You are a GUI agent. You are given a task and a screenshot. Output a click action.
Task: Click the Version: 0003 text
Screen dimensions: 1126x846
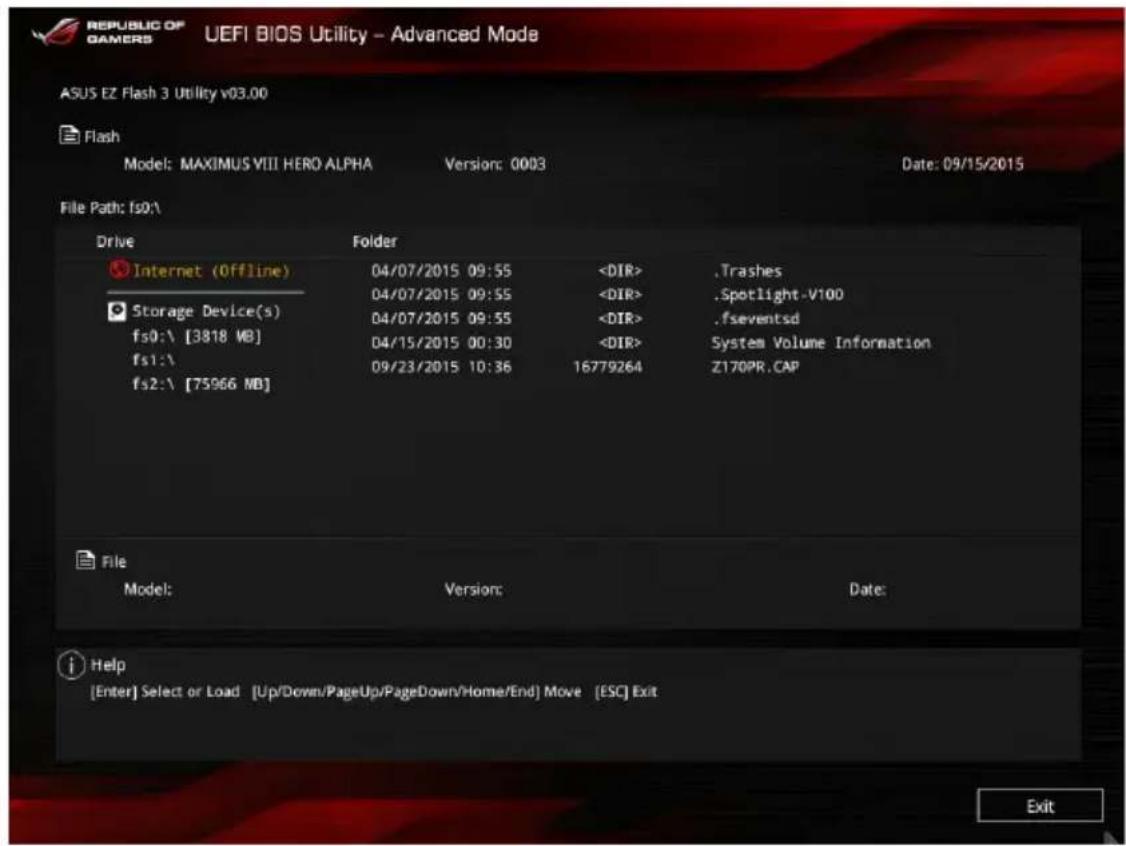pyautogui.click(x=495, y=164)
